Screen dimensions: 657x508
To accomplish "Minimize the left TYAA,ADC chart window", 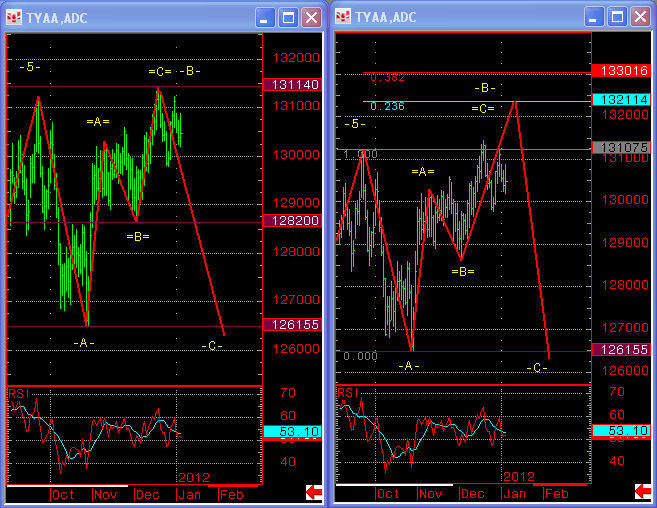I will pos(265,17).
